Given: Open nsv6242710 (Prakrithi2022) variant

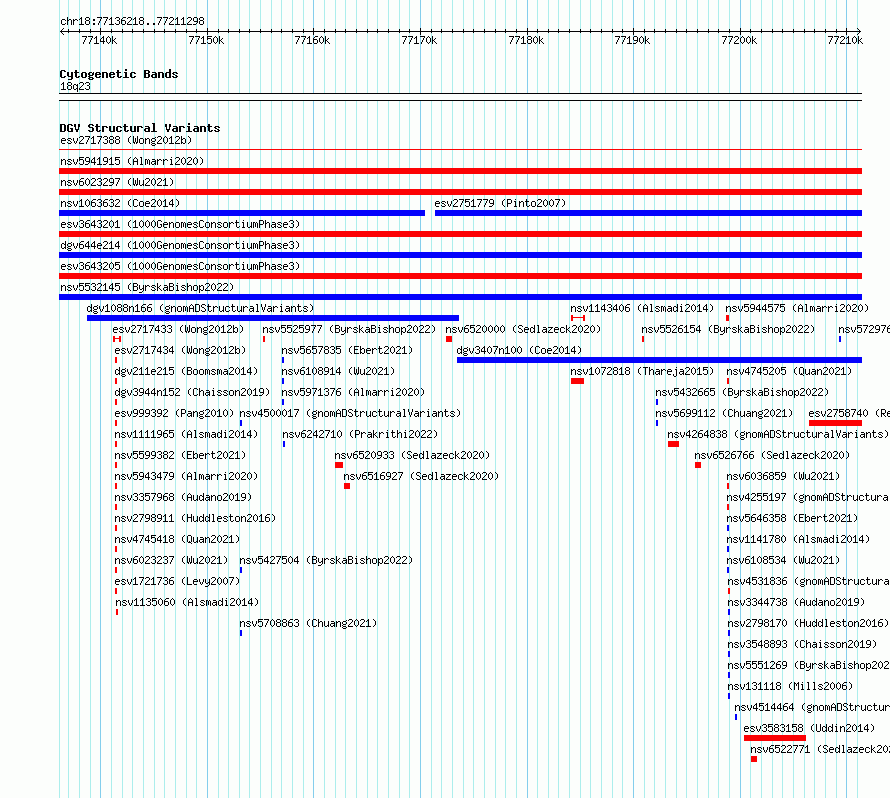Looking at the screenshot, I should tap(360, 434).
